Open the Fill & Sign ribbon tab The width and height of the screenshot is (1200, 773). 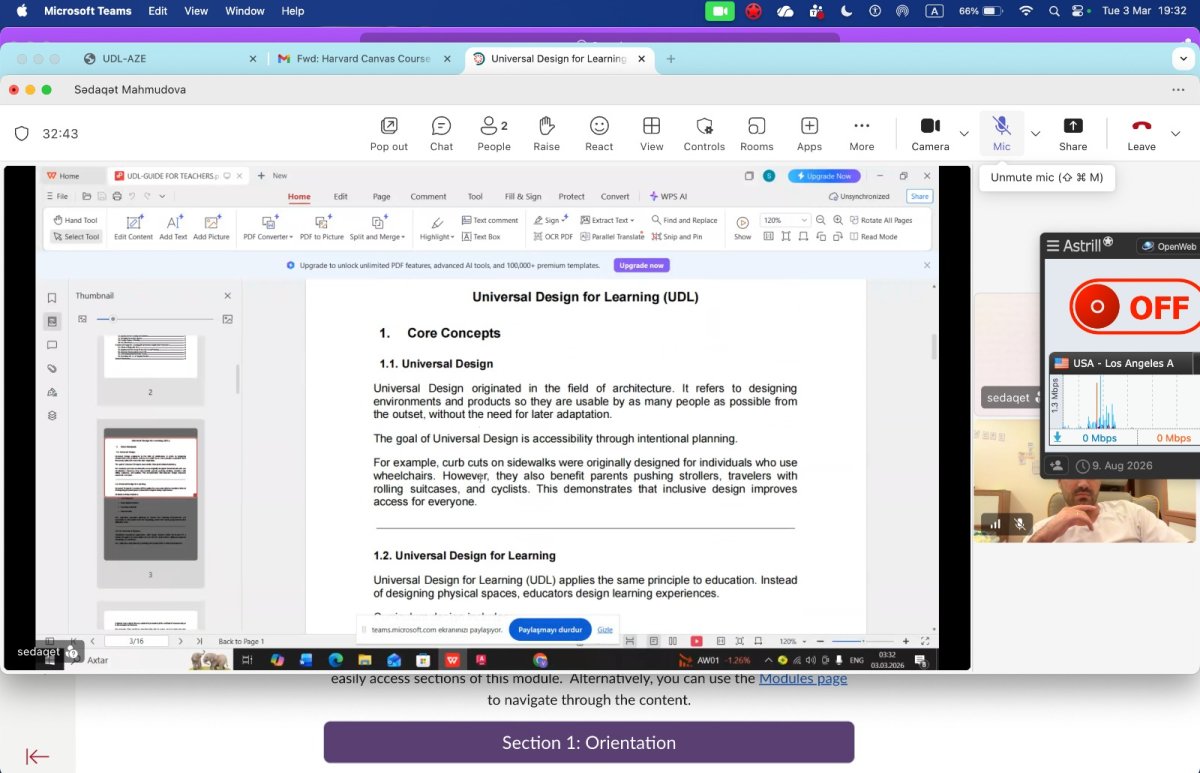(523, 196)
